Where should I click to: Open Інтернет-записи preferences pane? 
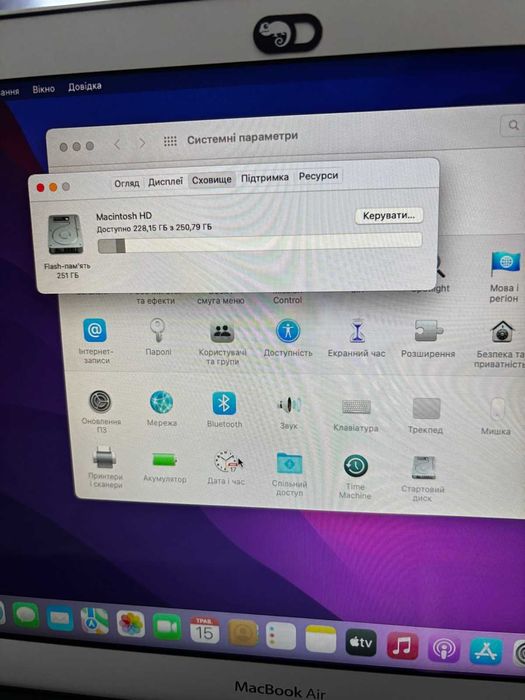click(x=95, y=341)
